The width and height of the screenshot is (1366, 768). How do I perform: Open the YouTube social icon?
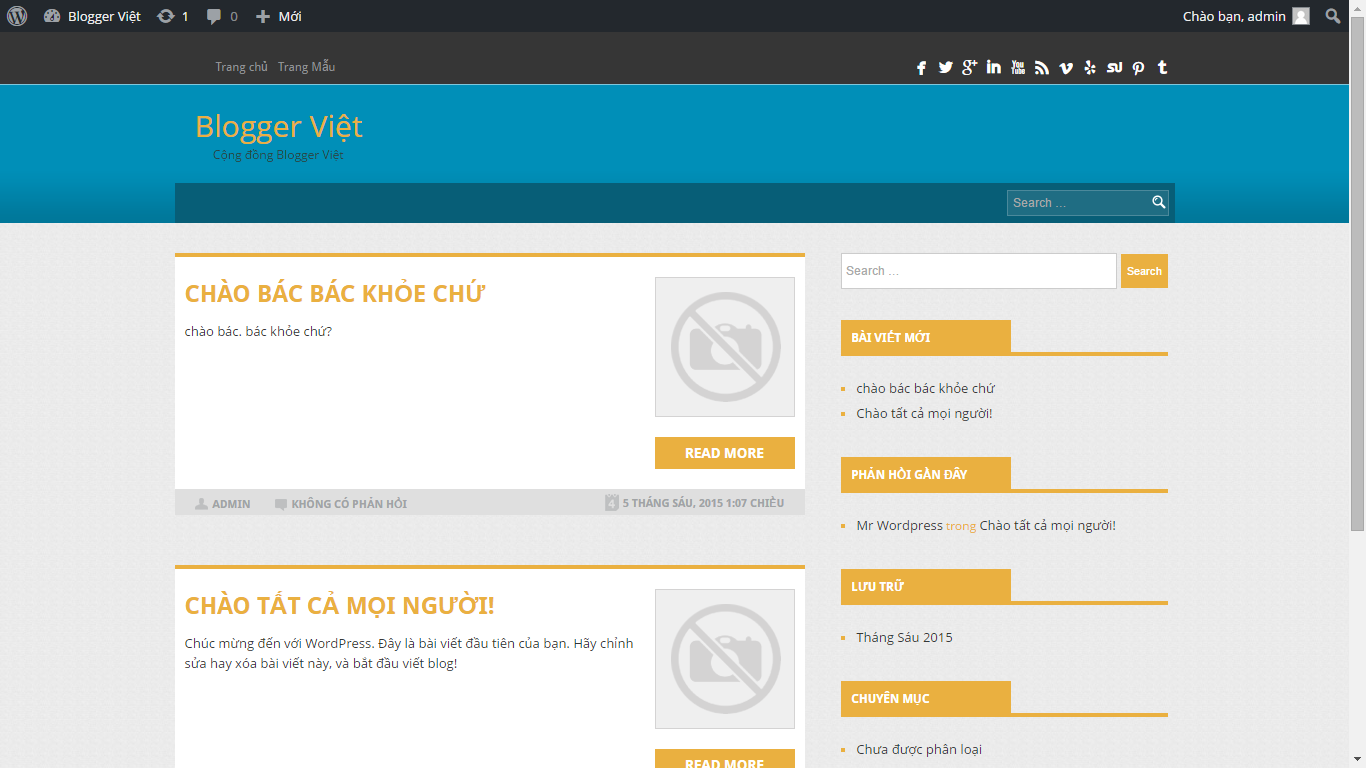point(1018,68)
